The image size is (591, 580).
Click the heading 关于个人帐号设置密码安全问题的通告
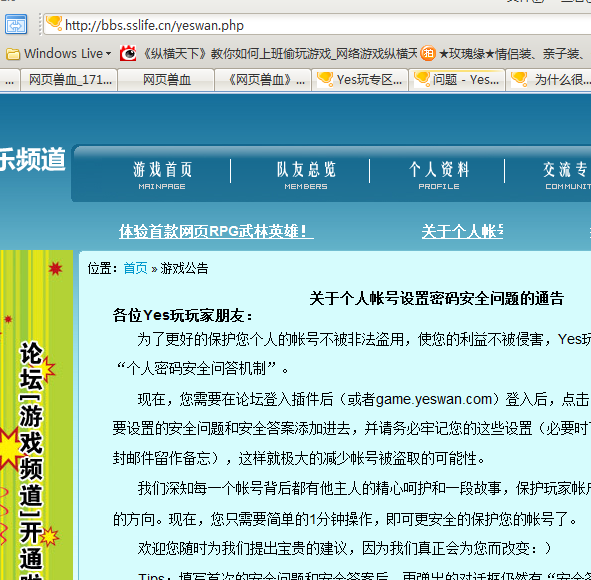tap(436, 298)
